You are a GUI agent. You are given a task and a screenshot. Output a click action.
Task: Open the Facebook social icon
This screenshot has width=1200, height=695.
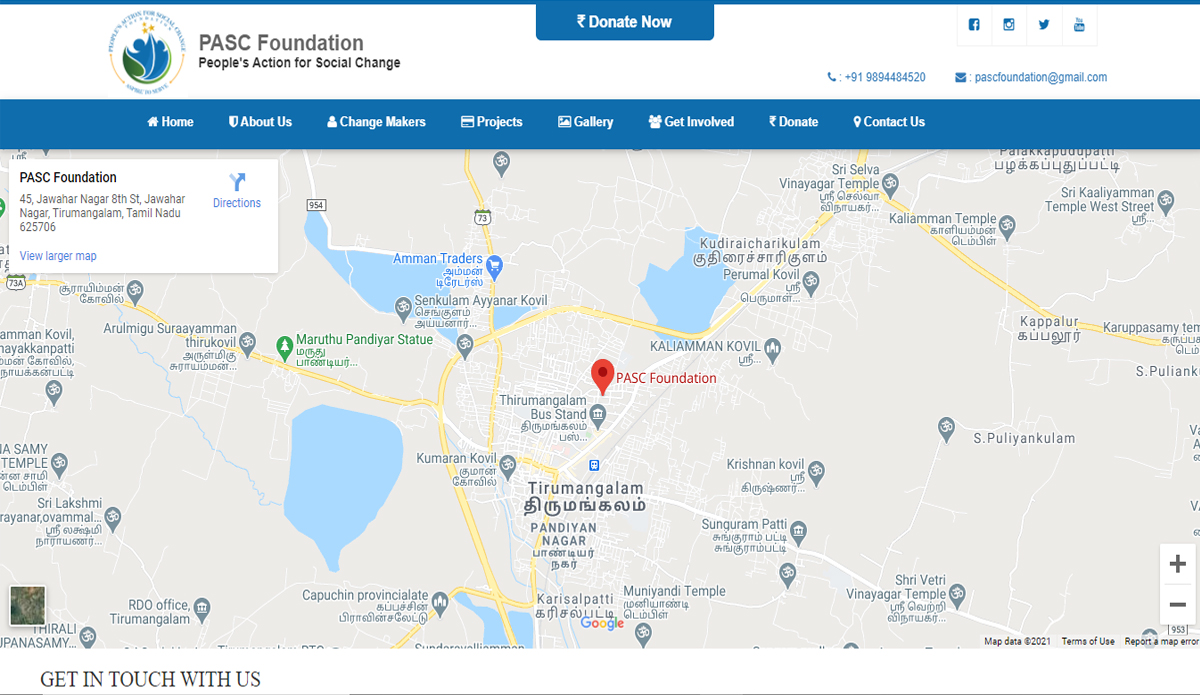(974, 25)
